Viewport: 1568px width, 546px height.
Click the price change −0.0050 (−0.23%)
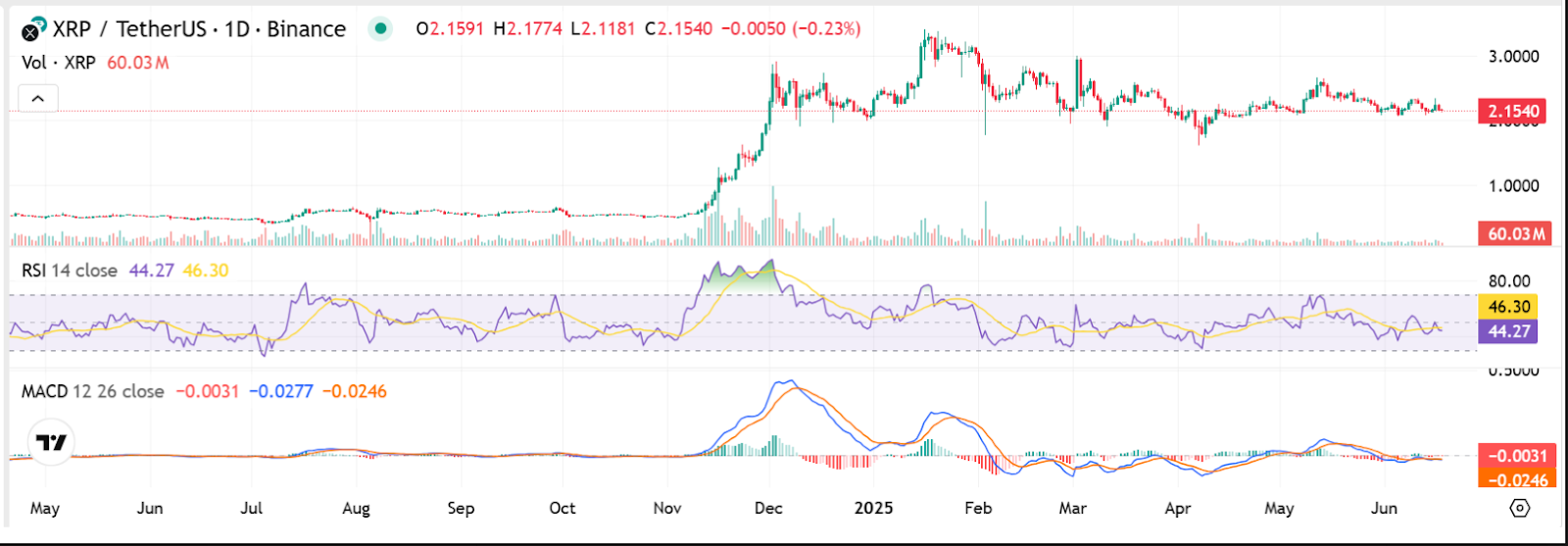[x=791, y=29]
